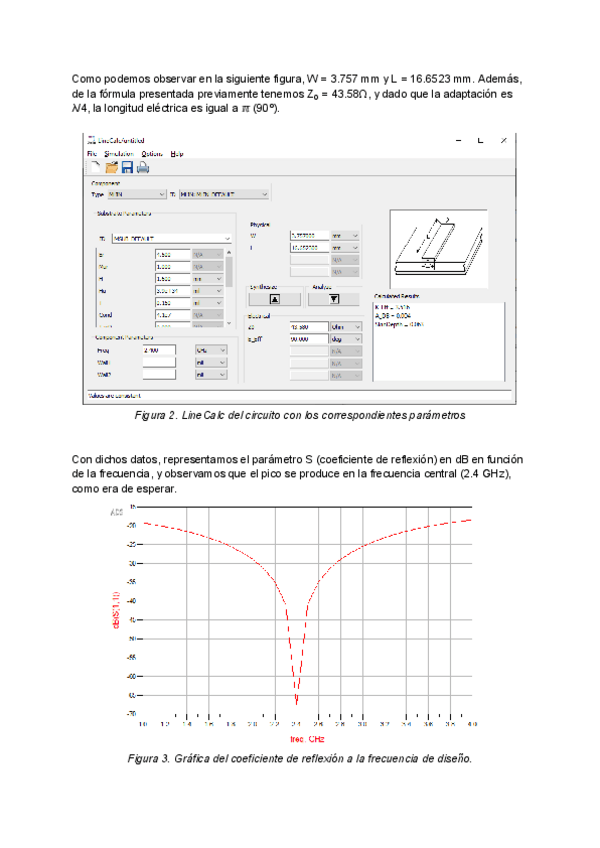Viewport: 600px width, 848px height.
Task: Open the L physical unit dropdown
Action: coord(345,248)
